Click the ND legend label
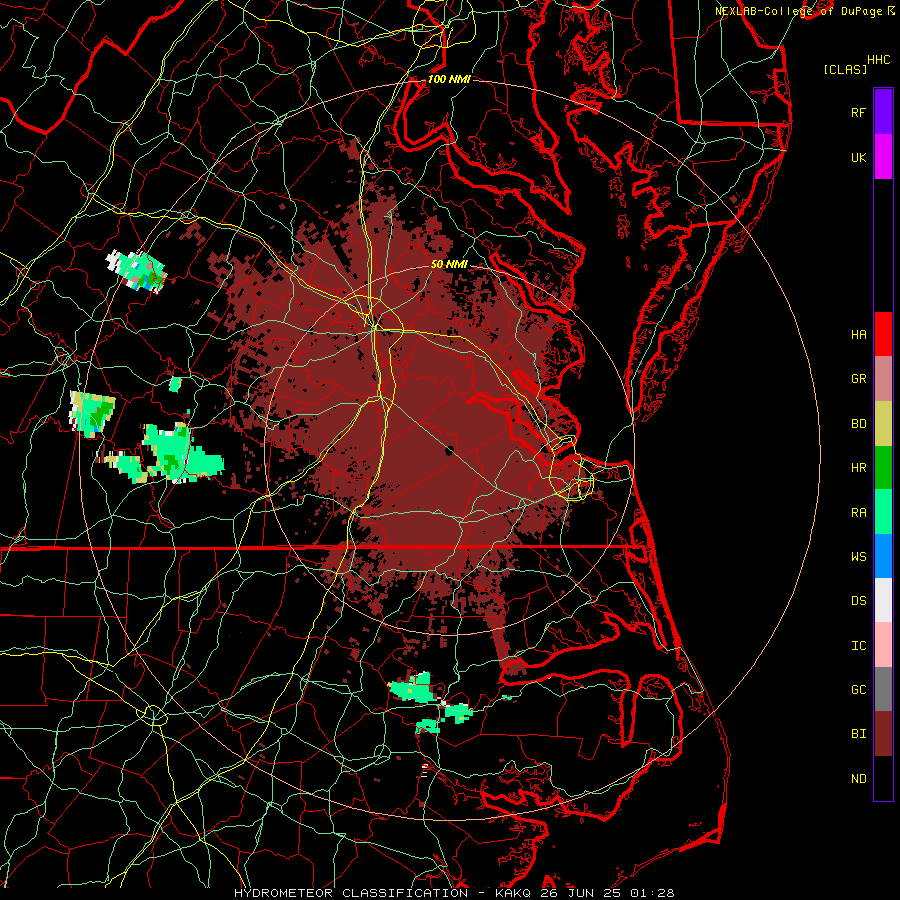The image size is (900, 900). [858, 779]
